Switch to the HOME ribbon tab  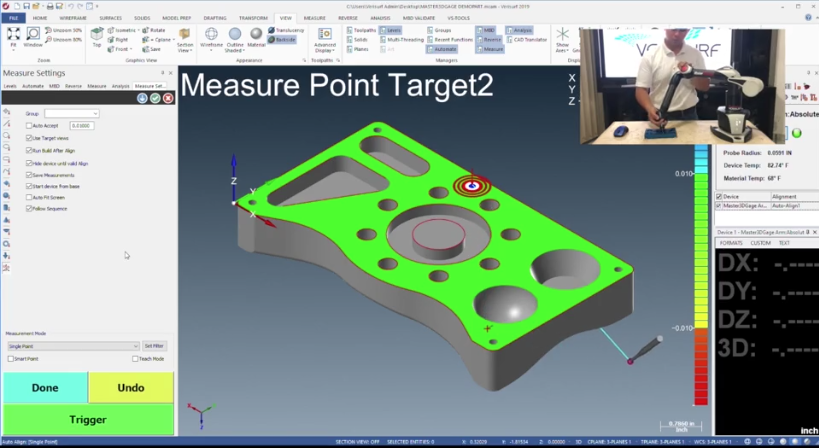pyautogui.click(x=40, y=18)
